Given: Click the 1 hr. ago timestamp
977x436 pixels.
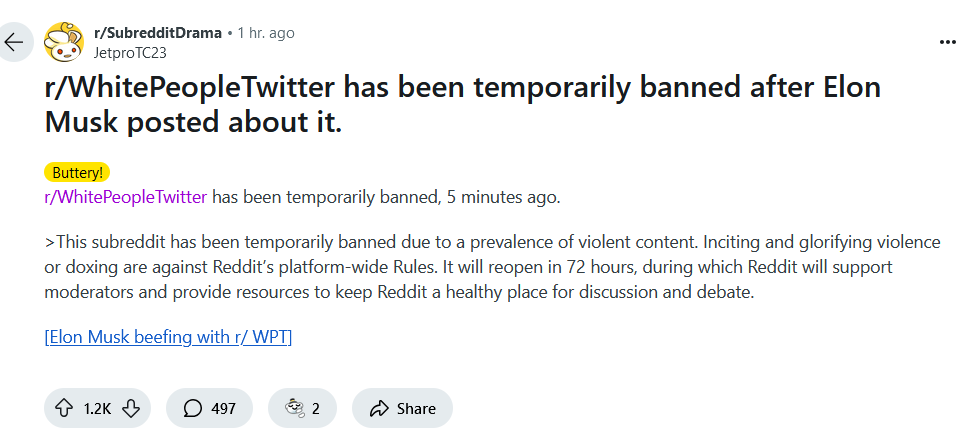Looking at the screenshot, I should [266, 33].
